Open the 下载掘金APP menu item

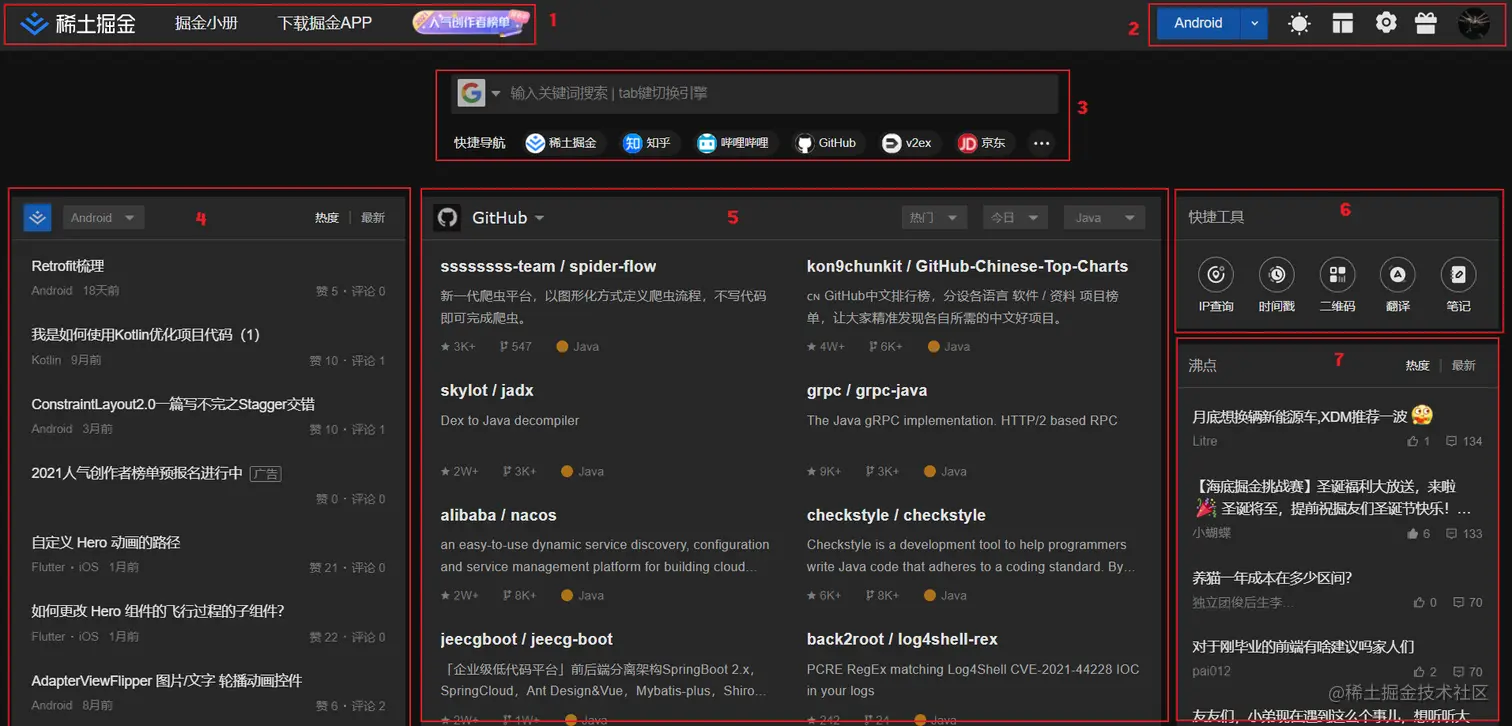325,23
